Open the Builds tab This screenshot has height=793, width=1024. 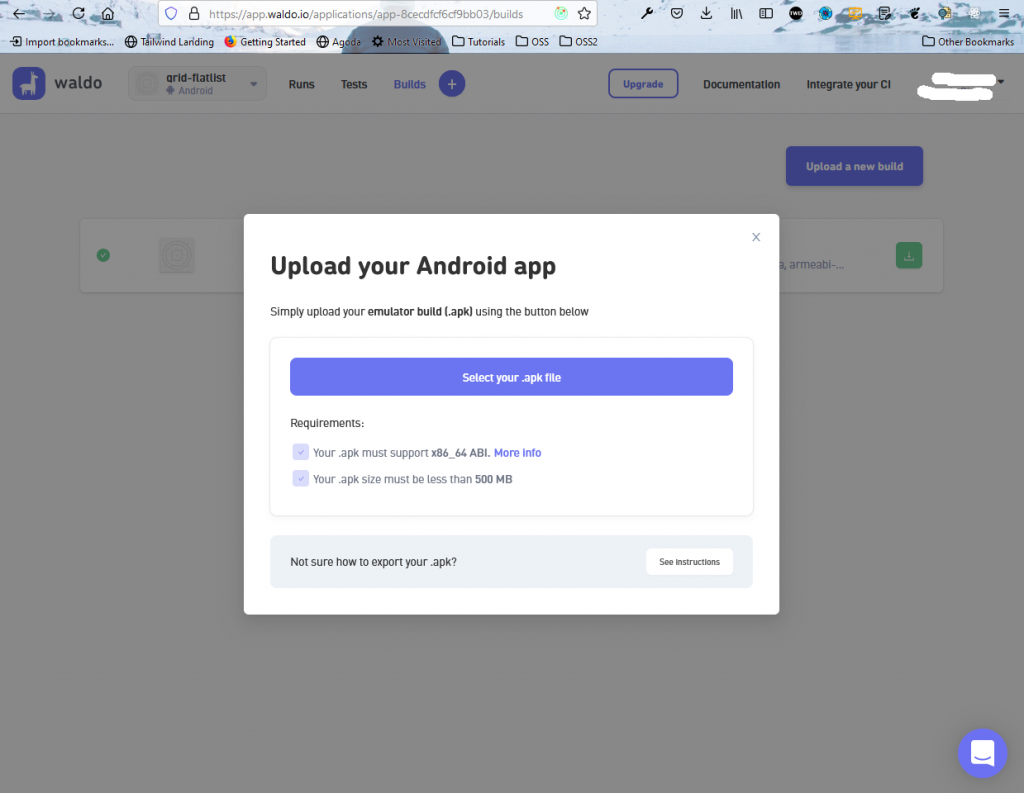tap(409, 84)
